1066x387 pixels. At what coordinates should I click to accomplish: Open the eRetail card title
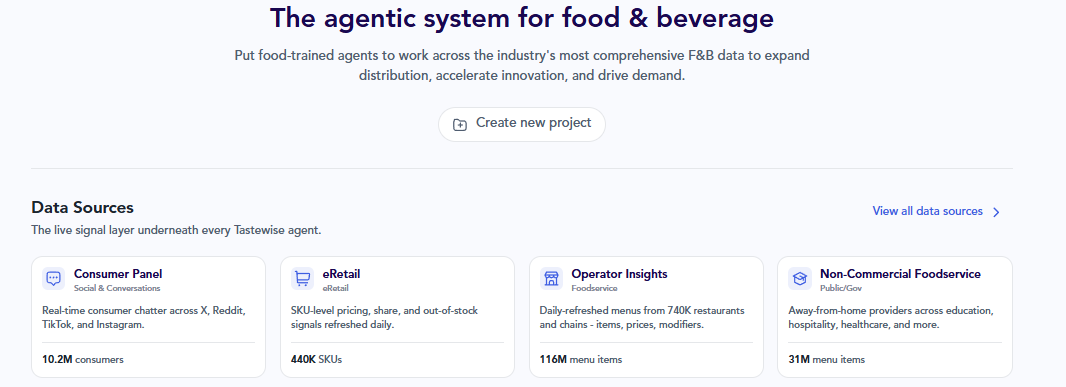341,274
